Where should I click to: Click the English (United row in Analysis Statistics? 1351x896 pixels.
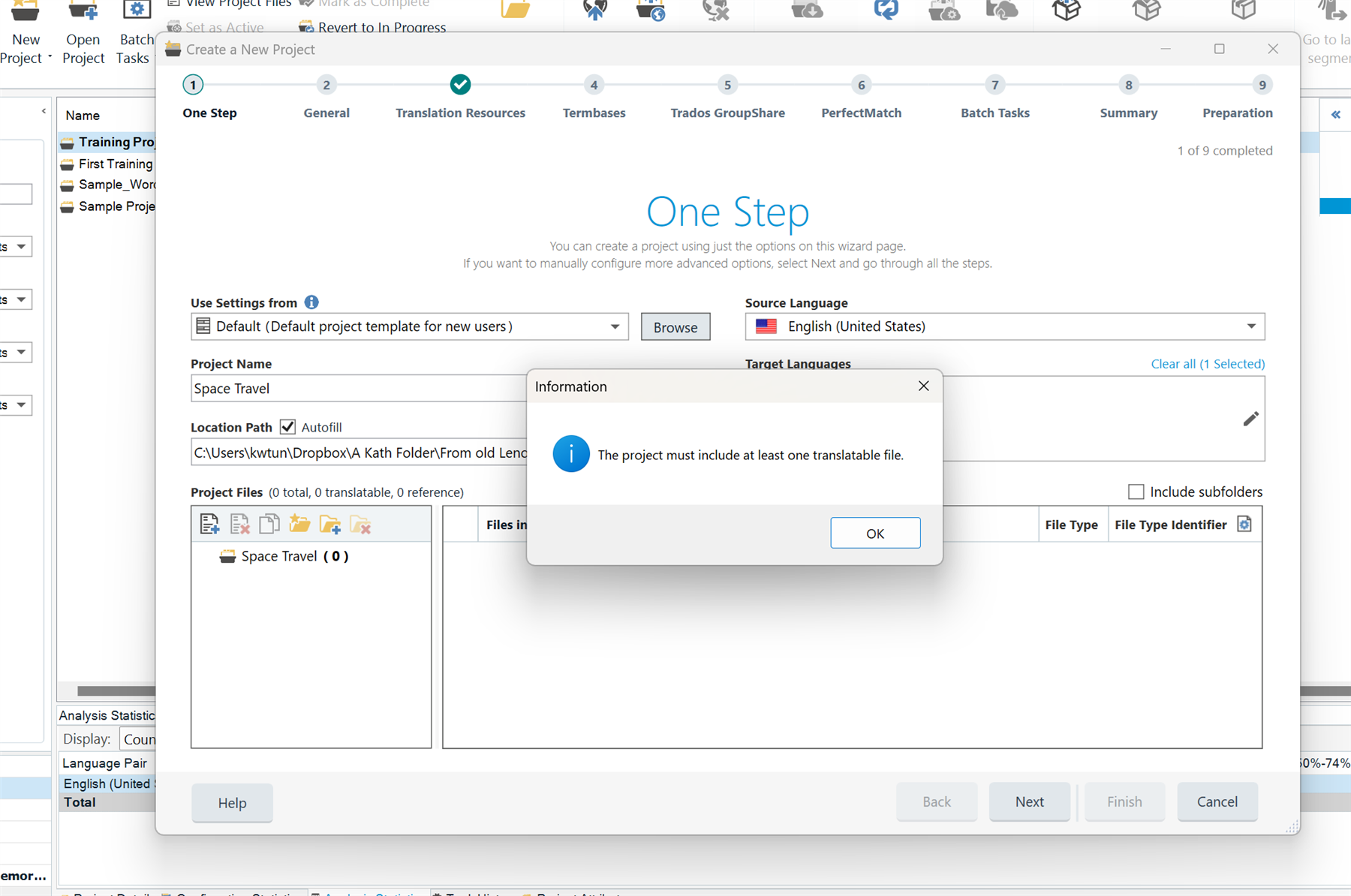(107, 783)
